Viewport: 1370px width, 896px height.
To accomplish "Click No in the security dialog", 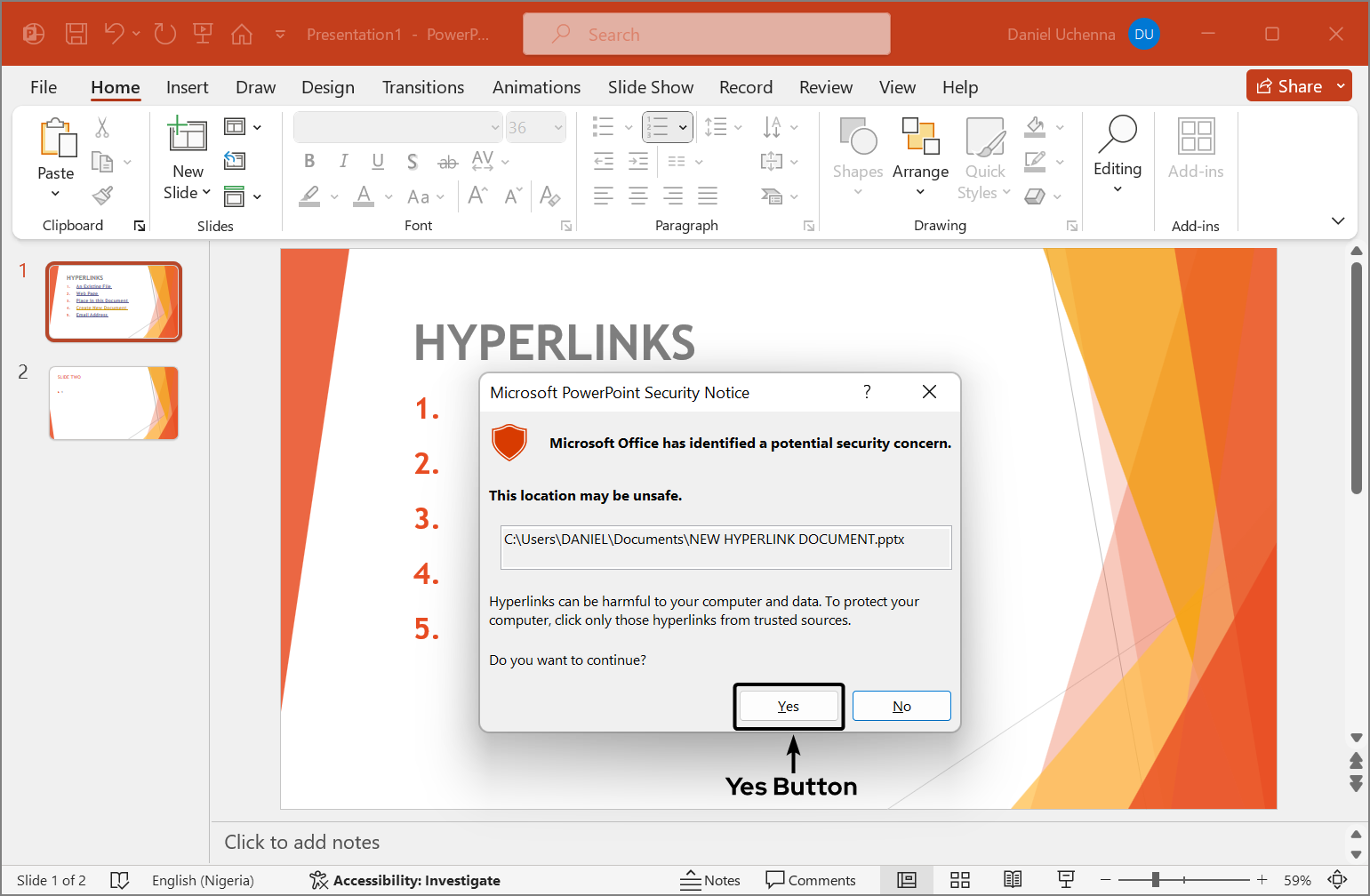I will pos(901,705).
